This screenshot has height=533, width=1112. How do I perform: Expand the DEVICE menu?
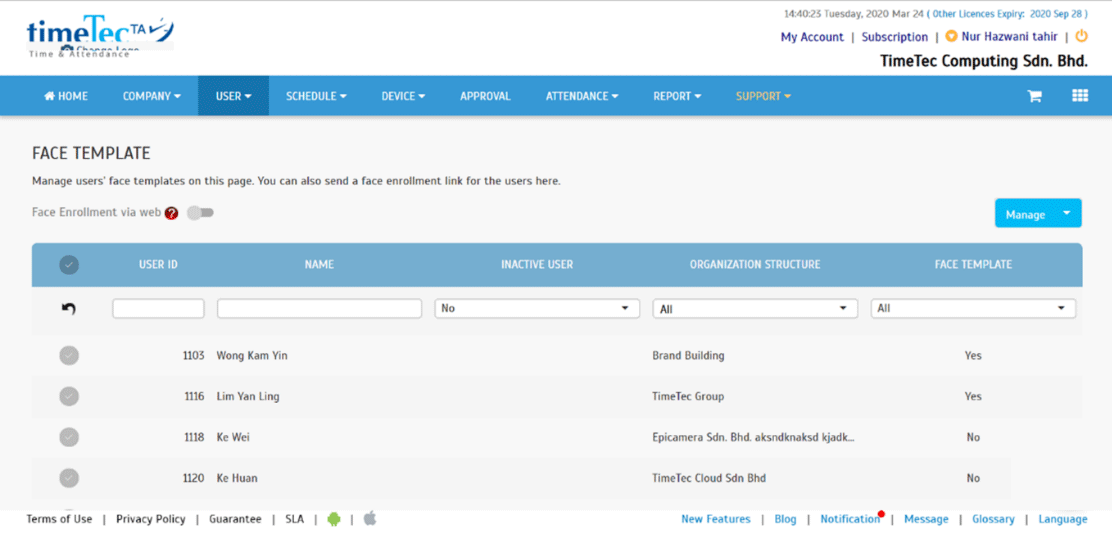click(x=403, y=96)
